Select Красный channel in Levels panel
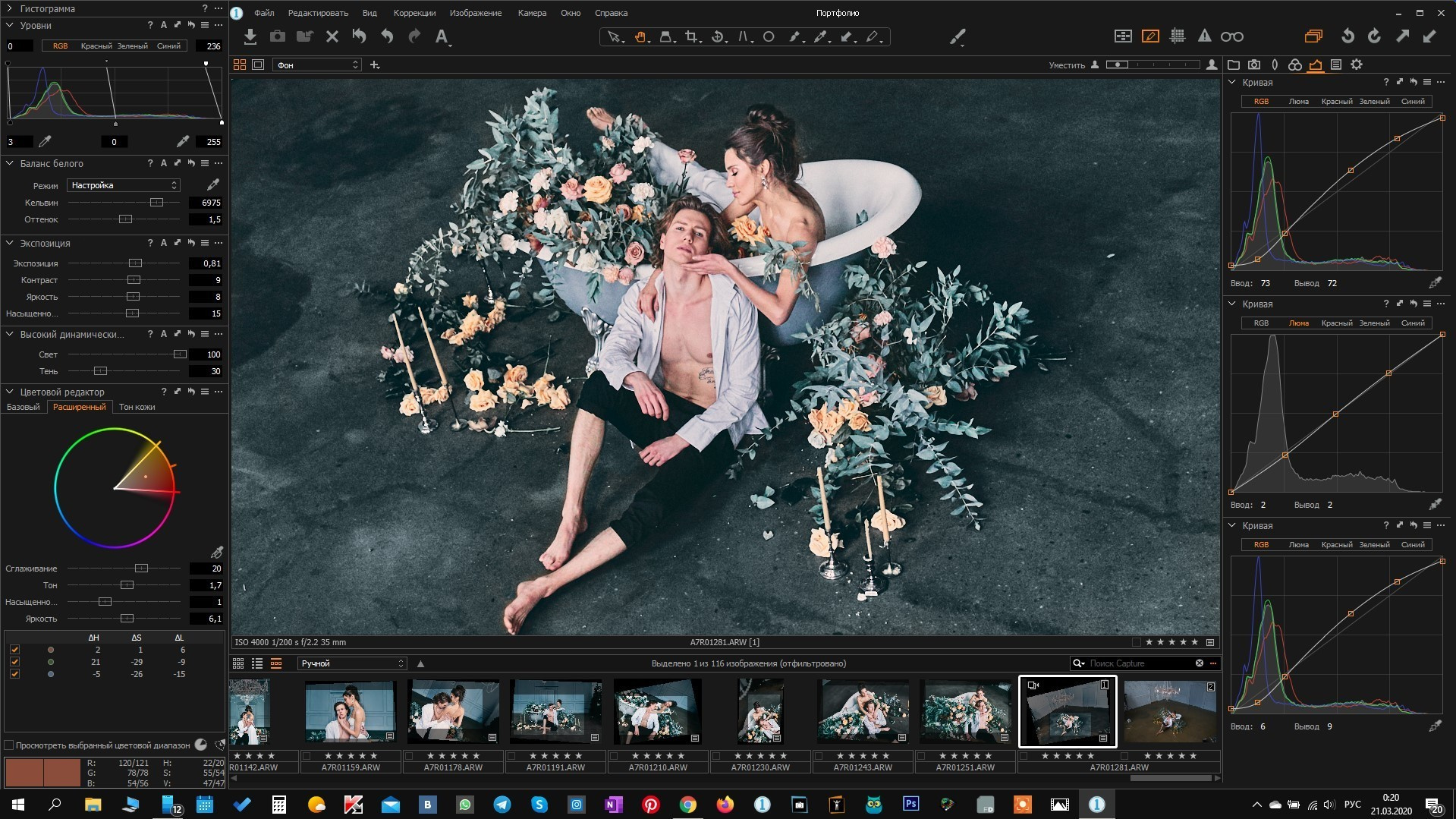The height and width of the screenshot is (819, 1456). click(x=96, y=46)
